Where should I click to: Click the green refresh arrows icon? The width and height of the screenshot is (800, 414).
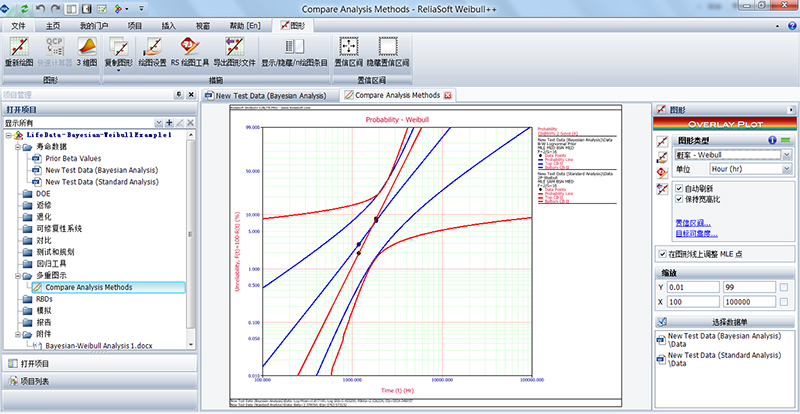tap(23, 8)
